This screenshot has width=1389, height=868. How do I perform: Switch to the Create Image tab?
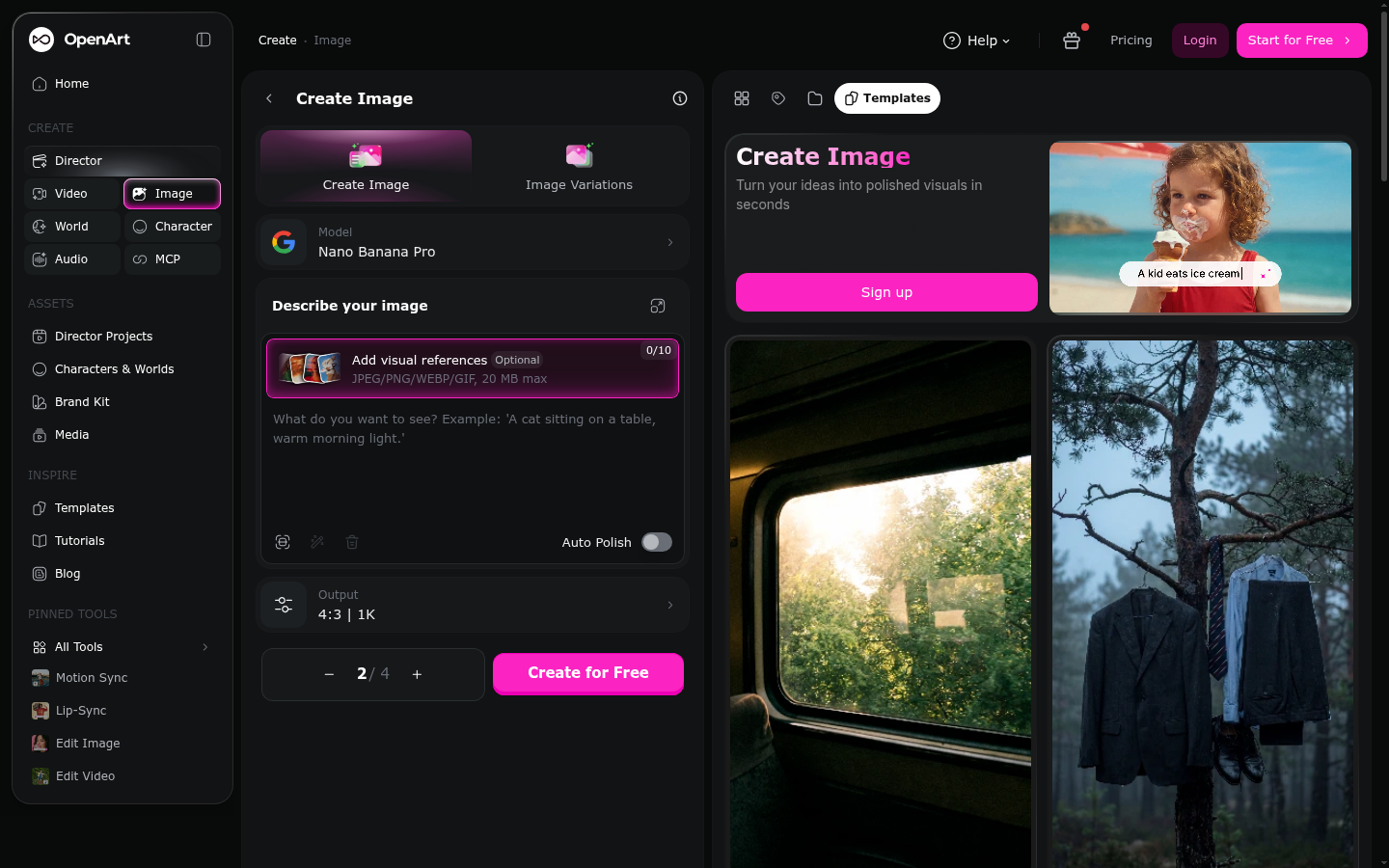[366, 166]
